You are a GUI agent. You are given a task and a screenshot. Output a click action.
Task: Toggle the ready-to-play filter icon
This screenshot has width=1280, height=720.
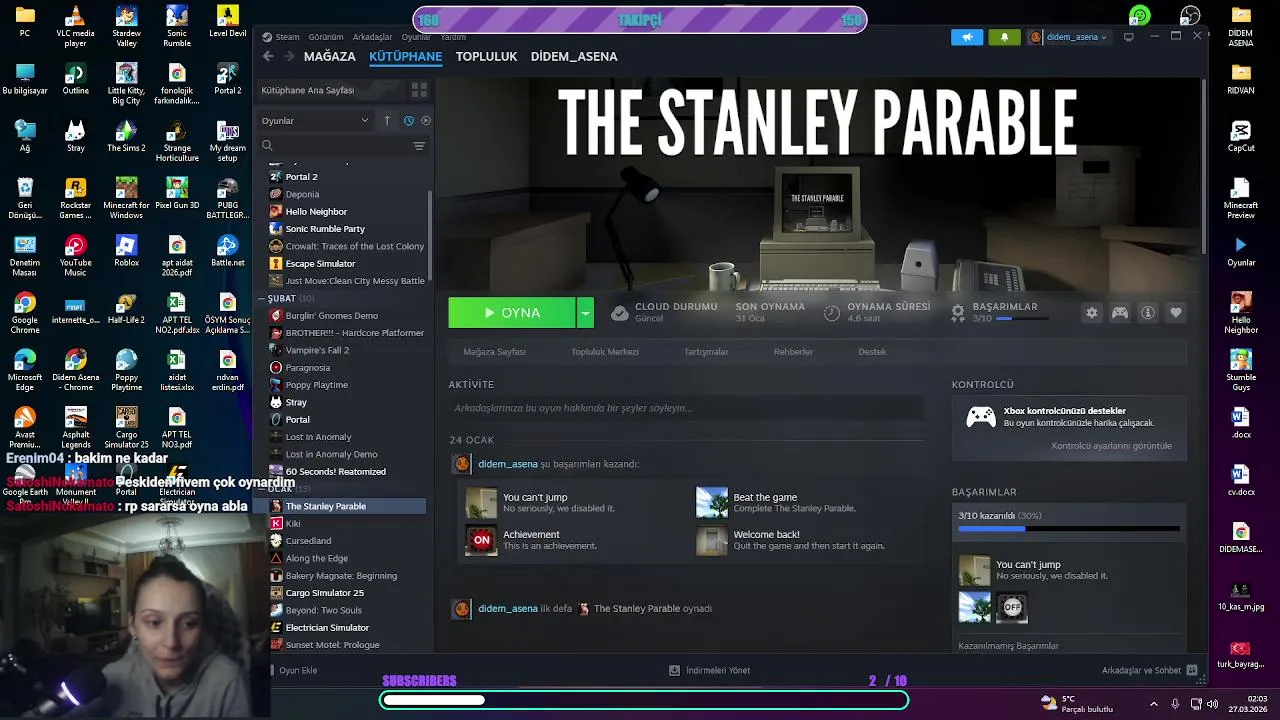click(426, 121)
